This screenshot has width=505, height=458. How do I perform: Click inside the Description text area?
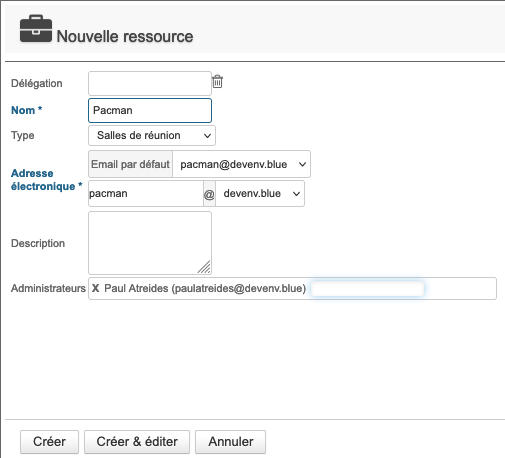150,243
